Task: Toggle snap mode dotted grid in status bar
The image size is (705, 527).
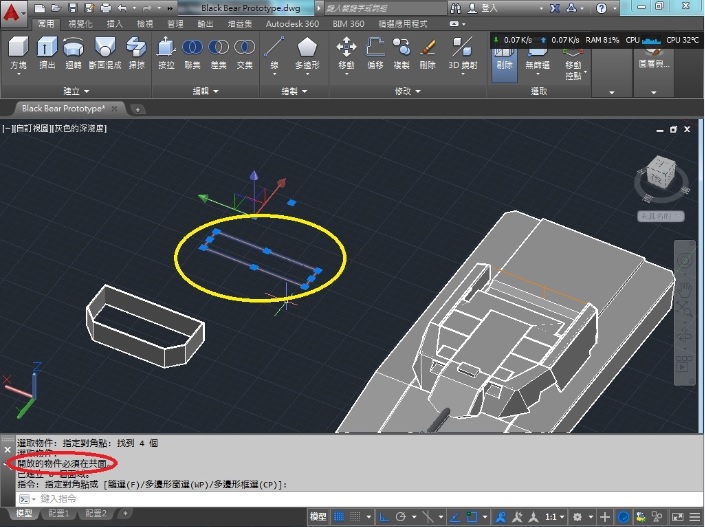Action: [x=355, y=517]
